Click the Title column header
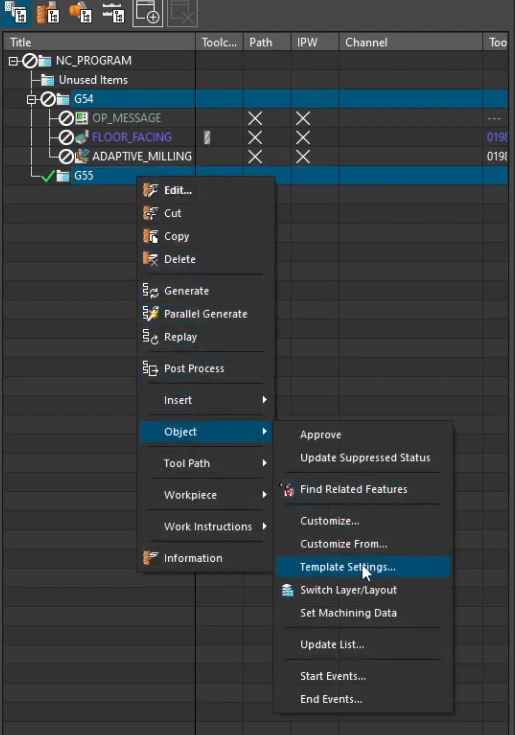This screenshot has width=515, height=735. click(x=99, y=42)
